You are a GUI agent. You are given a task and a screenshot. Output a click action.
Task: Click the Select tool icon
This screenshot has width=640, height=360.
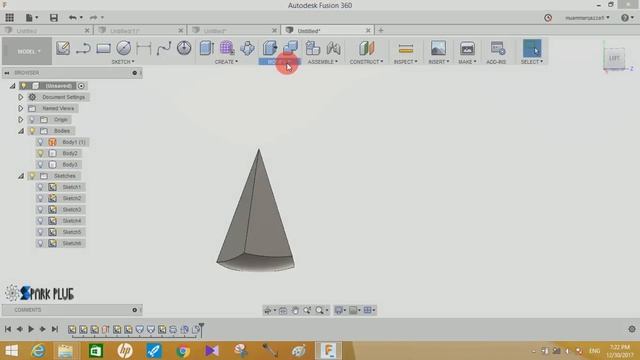tap(532, 48)
